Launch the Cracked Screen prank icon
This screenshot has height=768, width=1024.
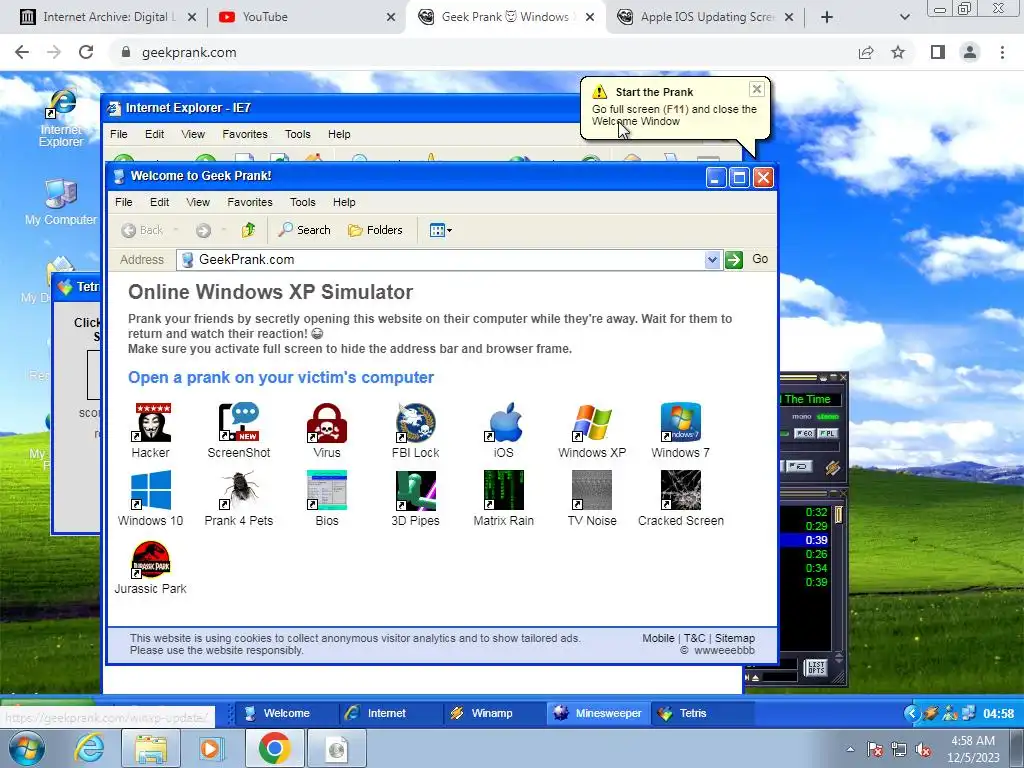click(x=680, y=498)
